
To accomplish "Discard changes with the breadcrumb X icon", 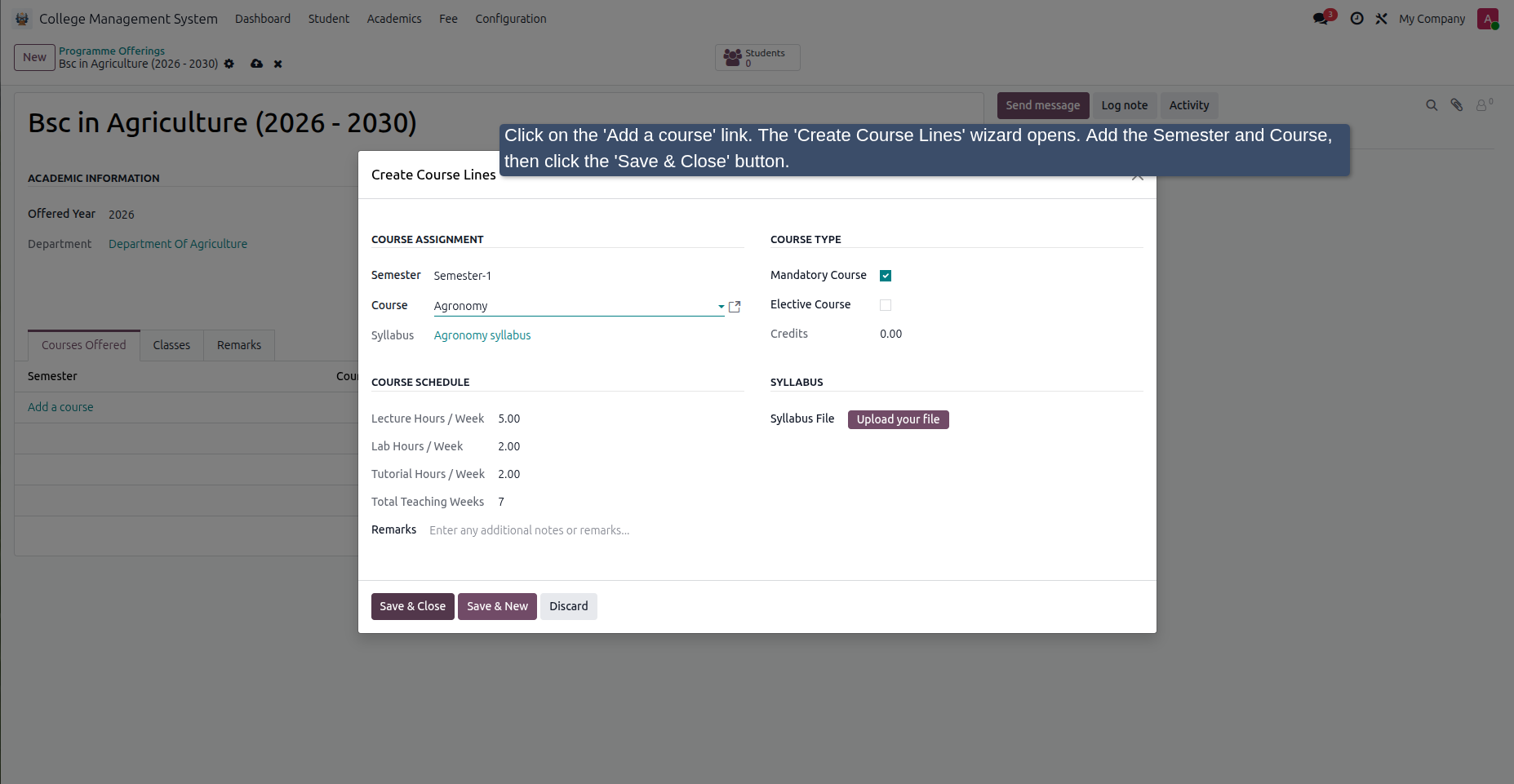I will click(x=277, y=64).
